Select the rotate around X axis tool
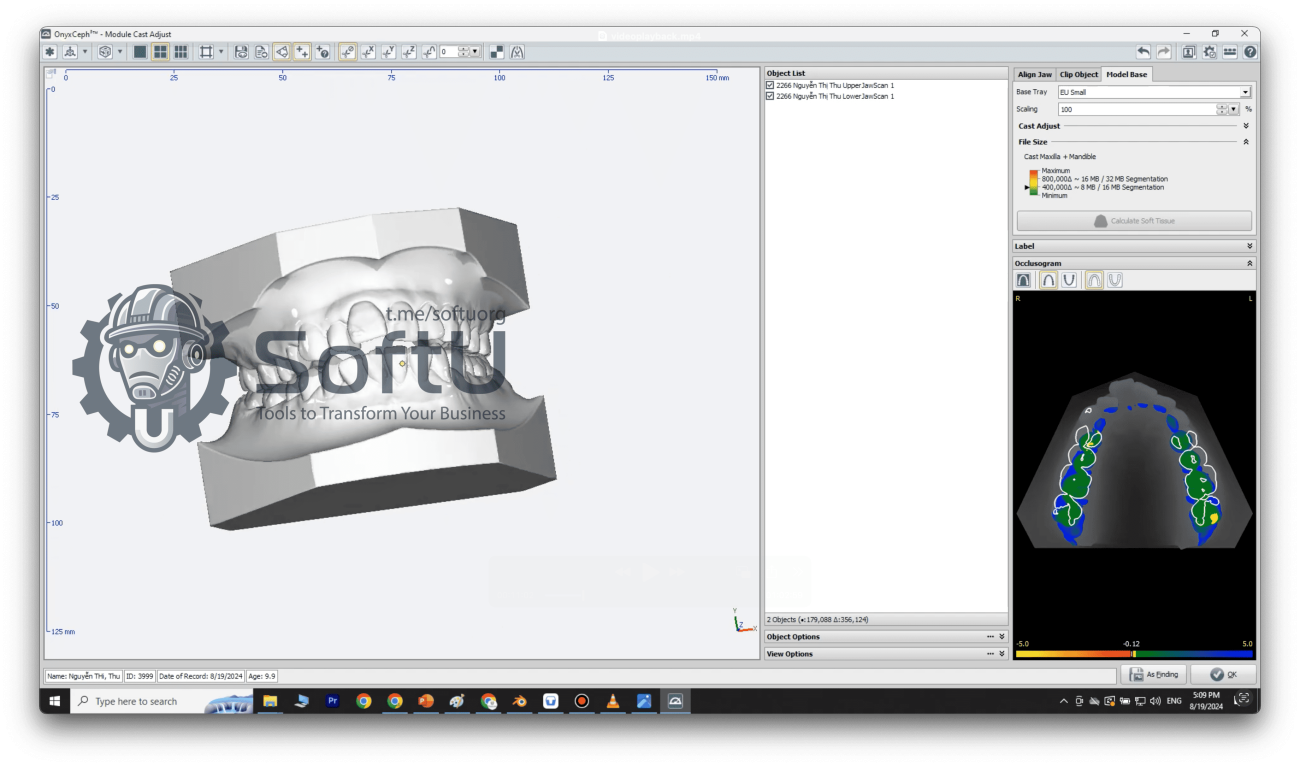The width and height of the screenshot is (1300, 766). 368,52
